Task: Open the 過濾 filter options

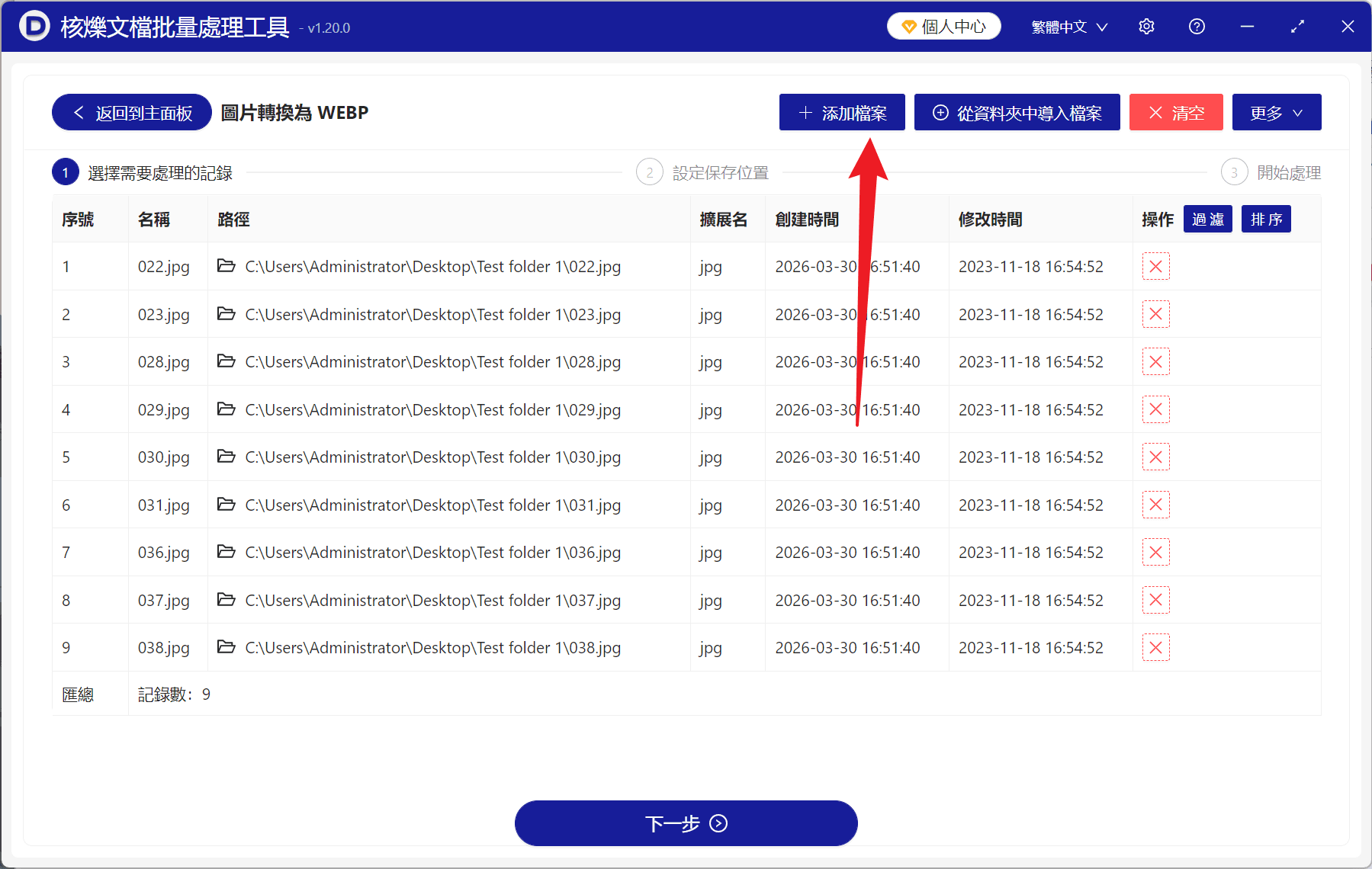Action: tap(1207, 219)
